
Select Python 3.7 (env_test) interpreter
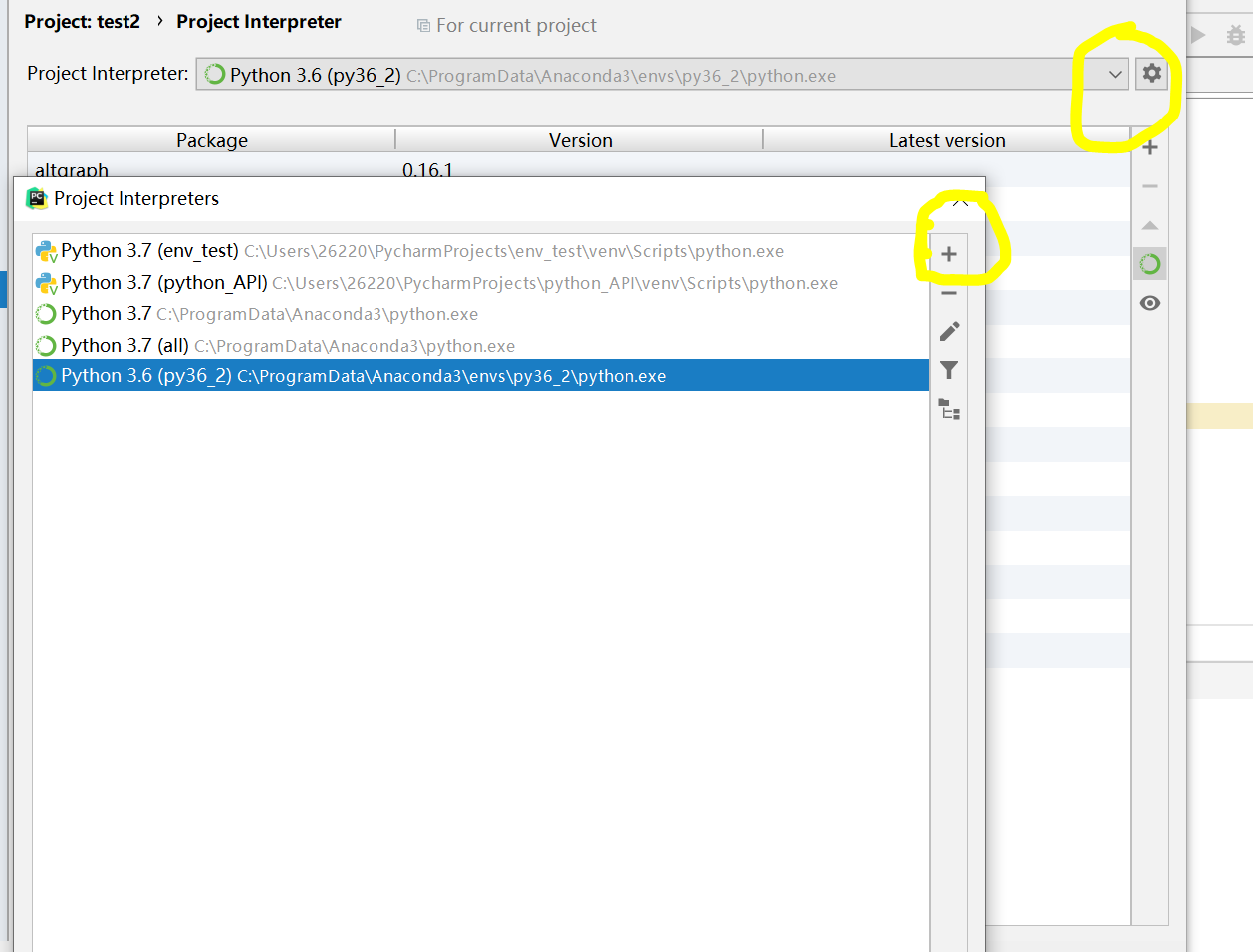(481, 251)
